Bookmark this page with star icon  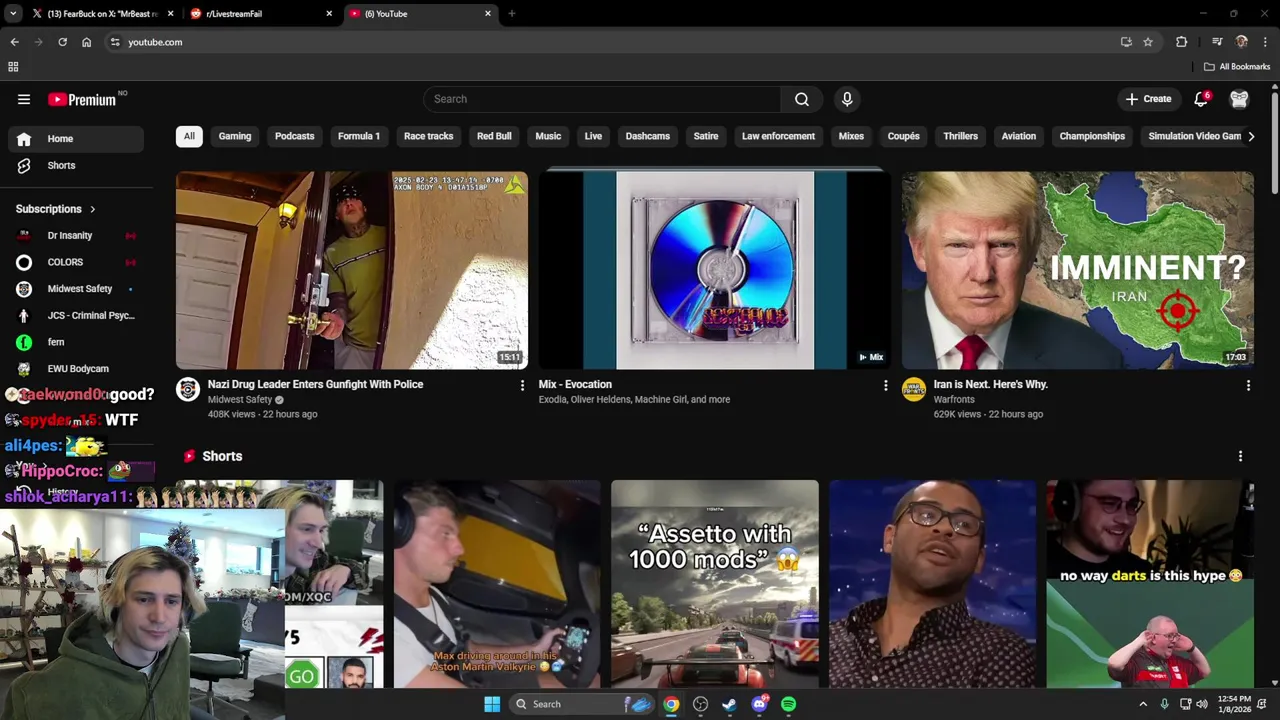point(1148,42)
